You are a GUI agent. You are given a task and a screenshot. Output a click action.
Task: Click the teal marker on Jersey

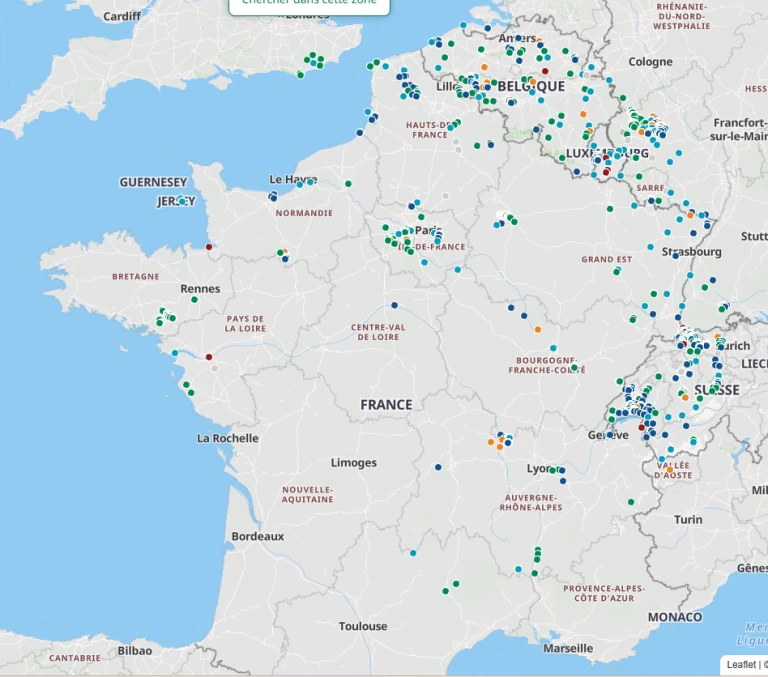click(x=182, y=201)
